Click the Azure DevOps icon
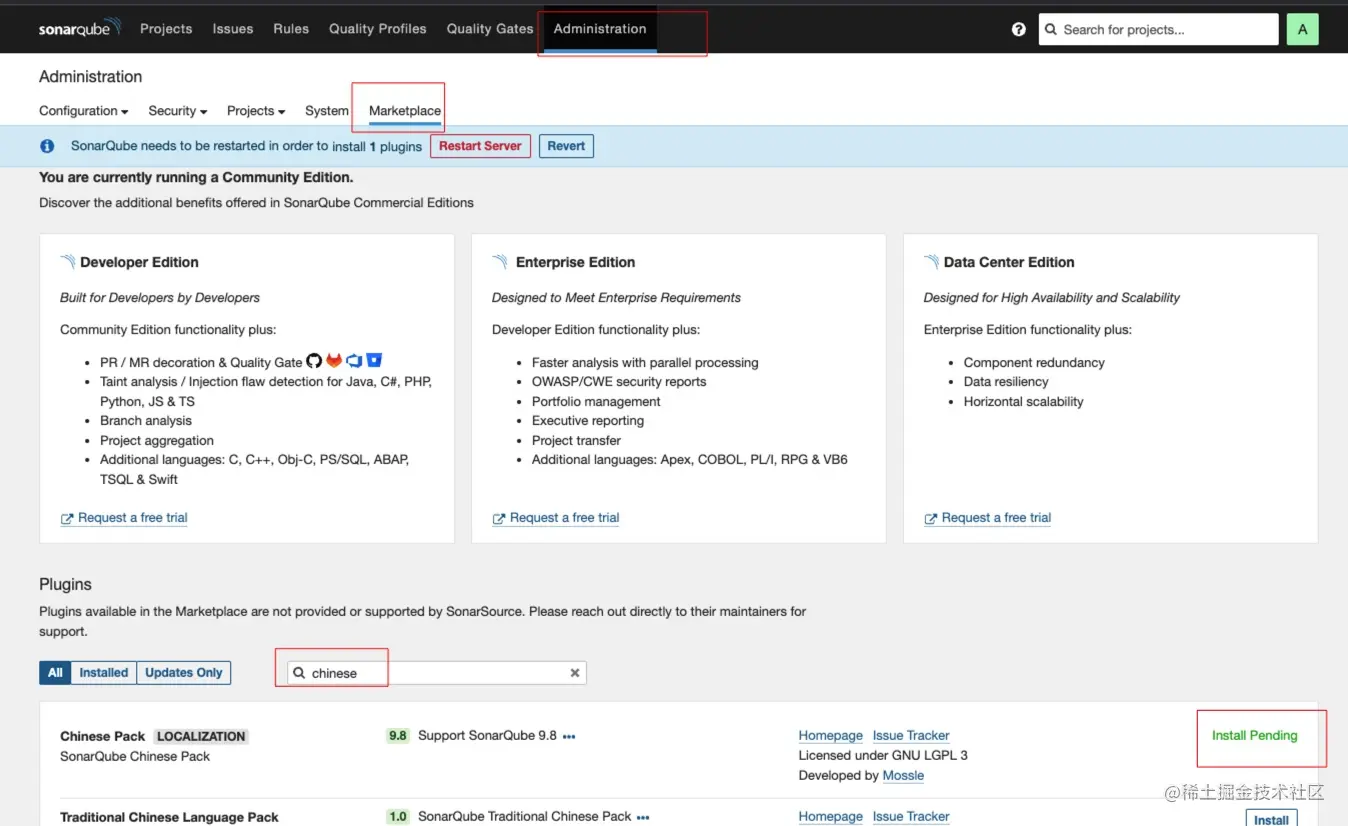This screenshot has width=1348, height=826. pos(354,361)
